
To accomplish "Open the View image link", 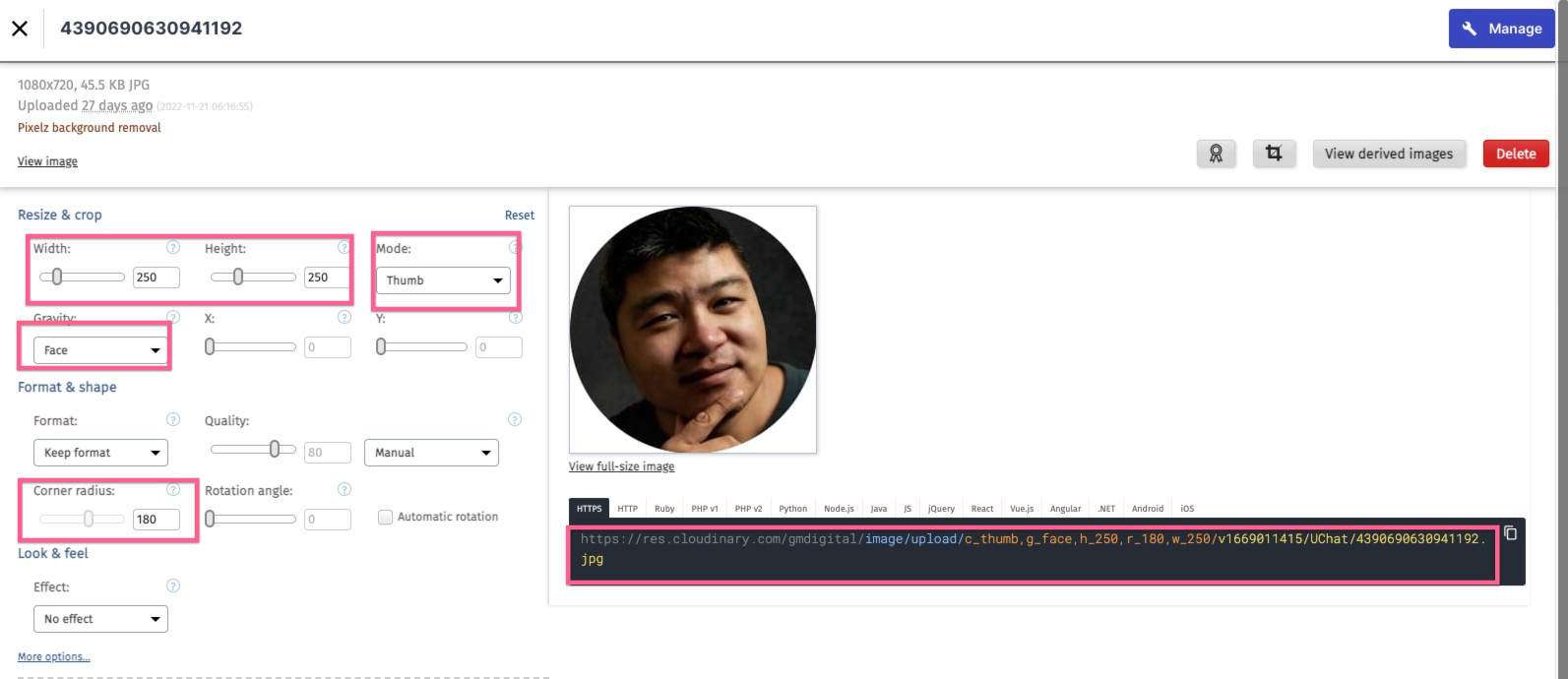I will [47, 161].
